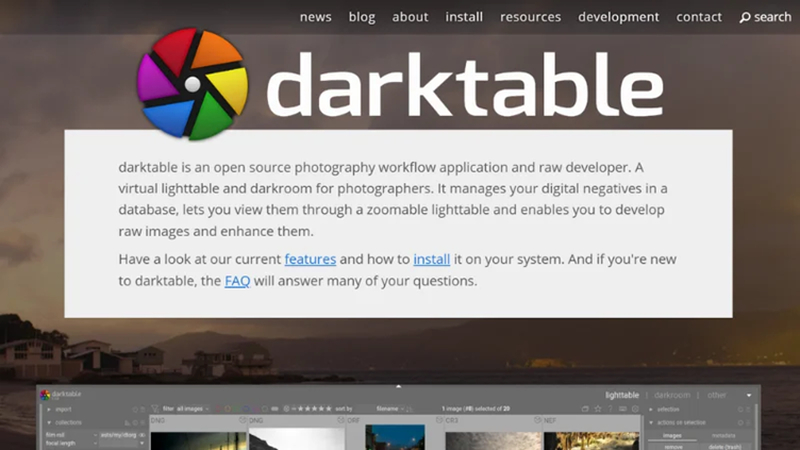Click the star rating filter
The image size is (800, 450).
315,409
